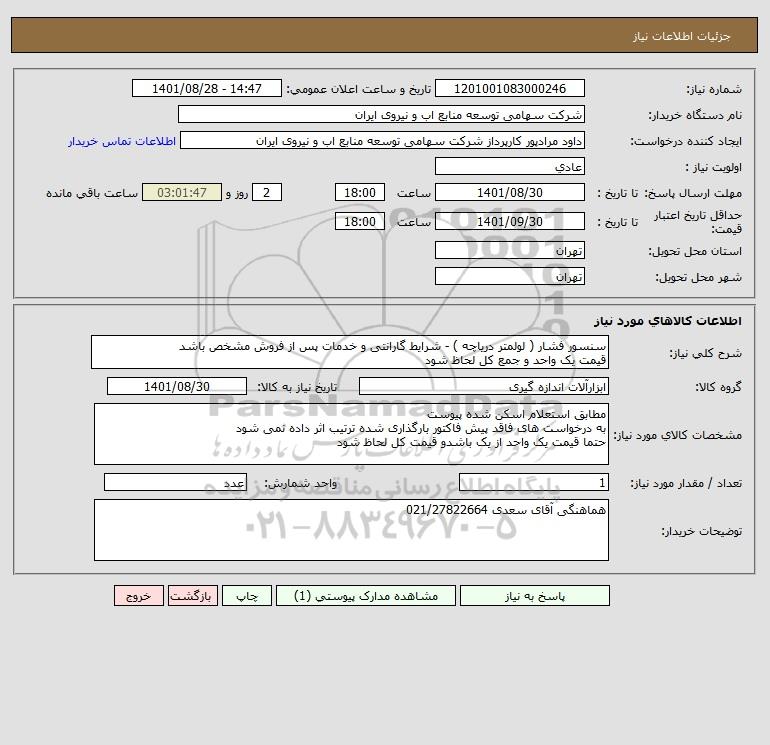770x745 pixels.
Task: Click response deadline date 1401/08/30 field
Action: 510,193
